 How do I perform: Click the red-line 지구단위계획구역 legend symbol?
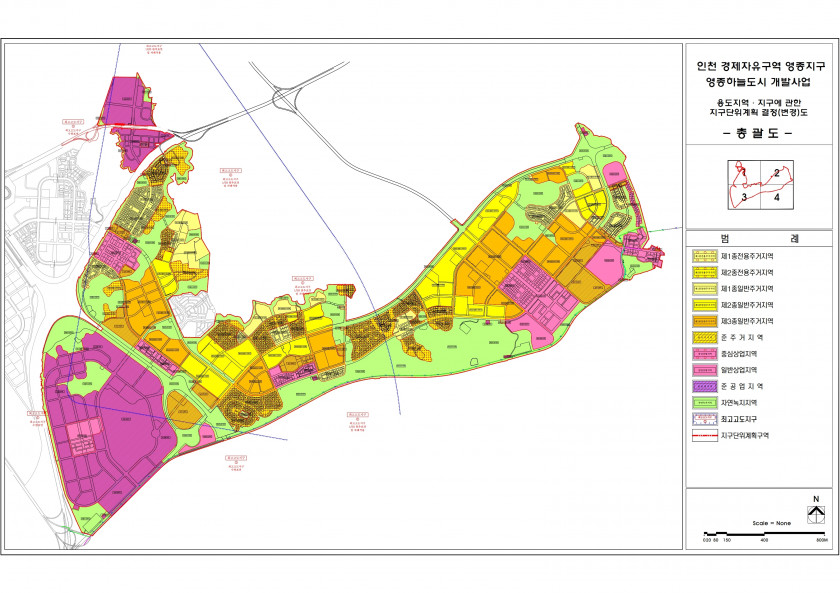[707, 435]
